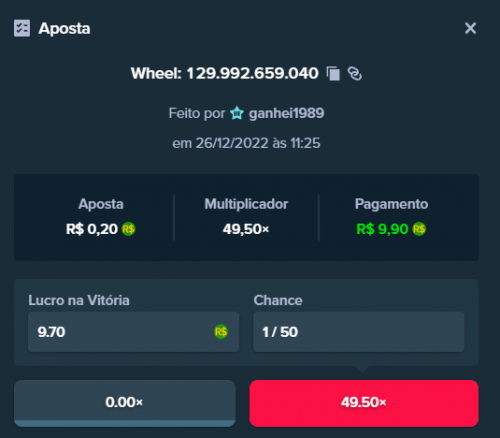Copy the Wheel bet ID
Image resolution: width=500 pixels, height=438 pixels.
(x=333, y=74)
